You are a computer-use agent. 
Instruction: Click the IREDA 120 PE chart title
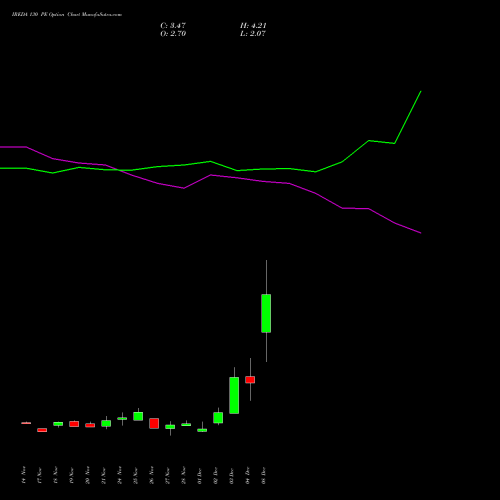coord(67,15)
